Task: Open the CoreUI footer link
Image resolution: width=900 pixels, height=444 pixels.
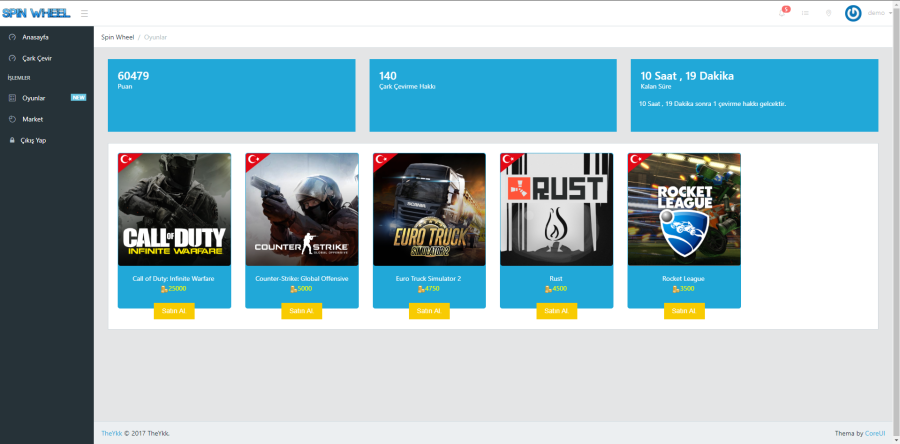Action: 875,433
